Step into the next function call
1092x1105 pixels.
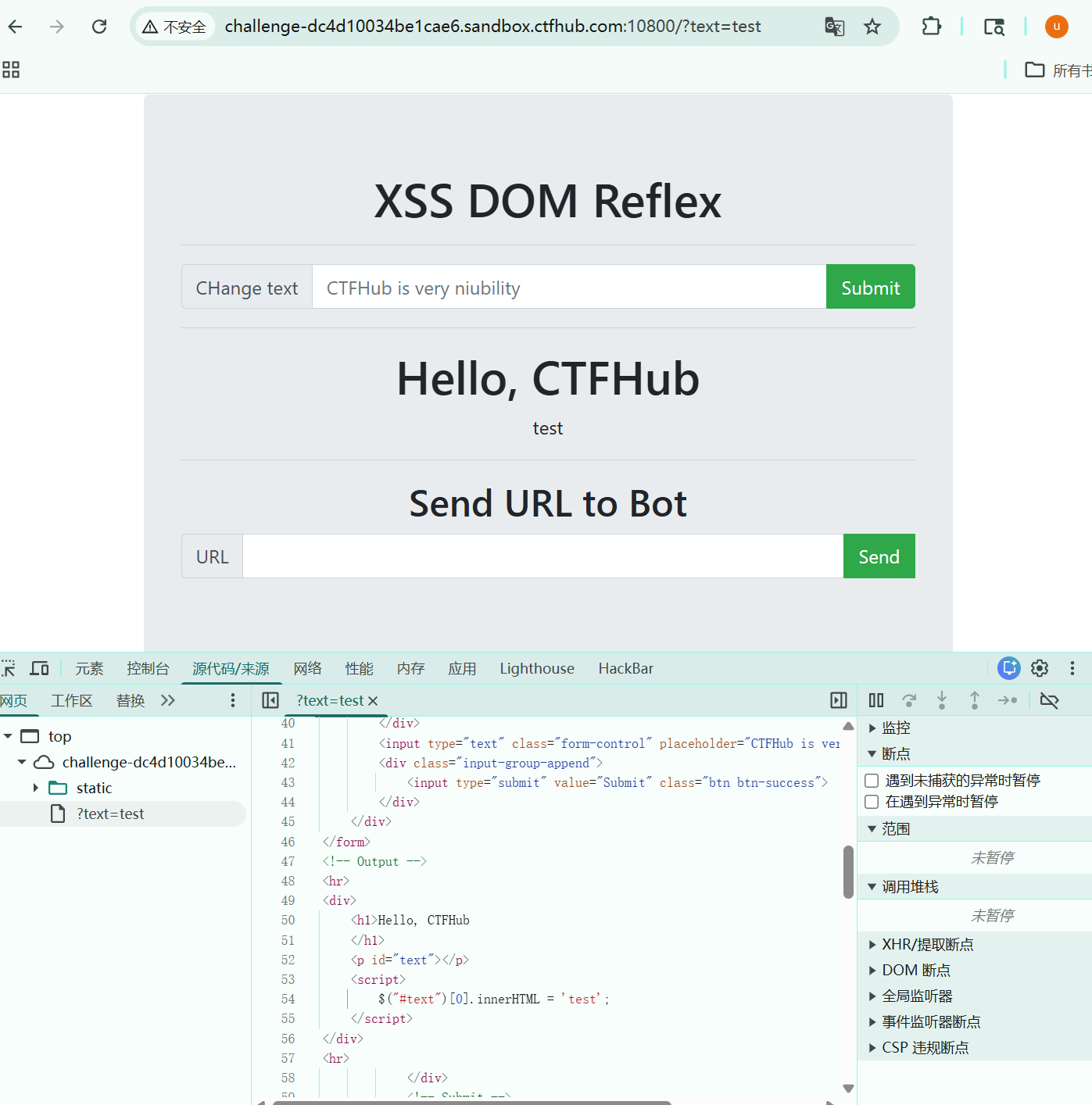(942, 700)
